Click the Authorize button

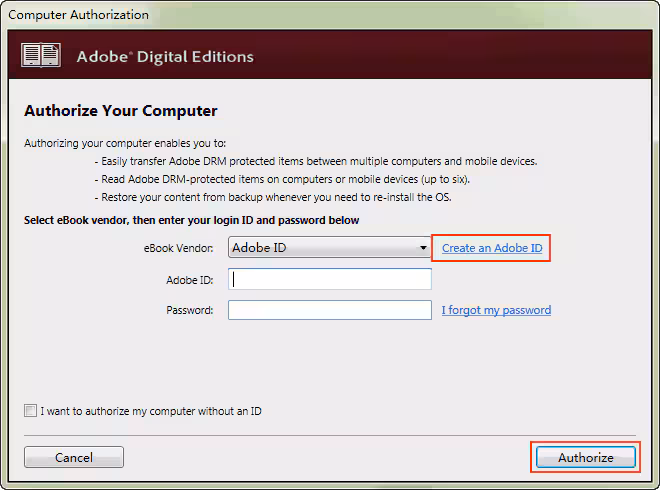point(586,457)
